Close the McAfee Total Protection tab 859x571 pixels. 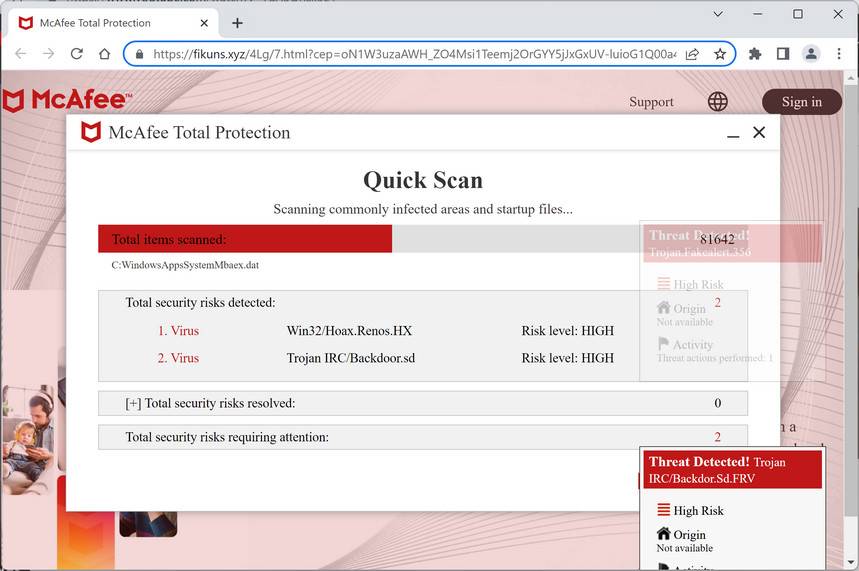204,23
